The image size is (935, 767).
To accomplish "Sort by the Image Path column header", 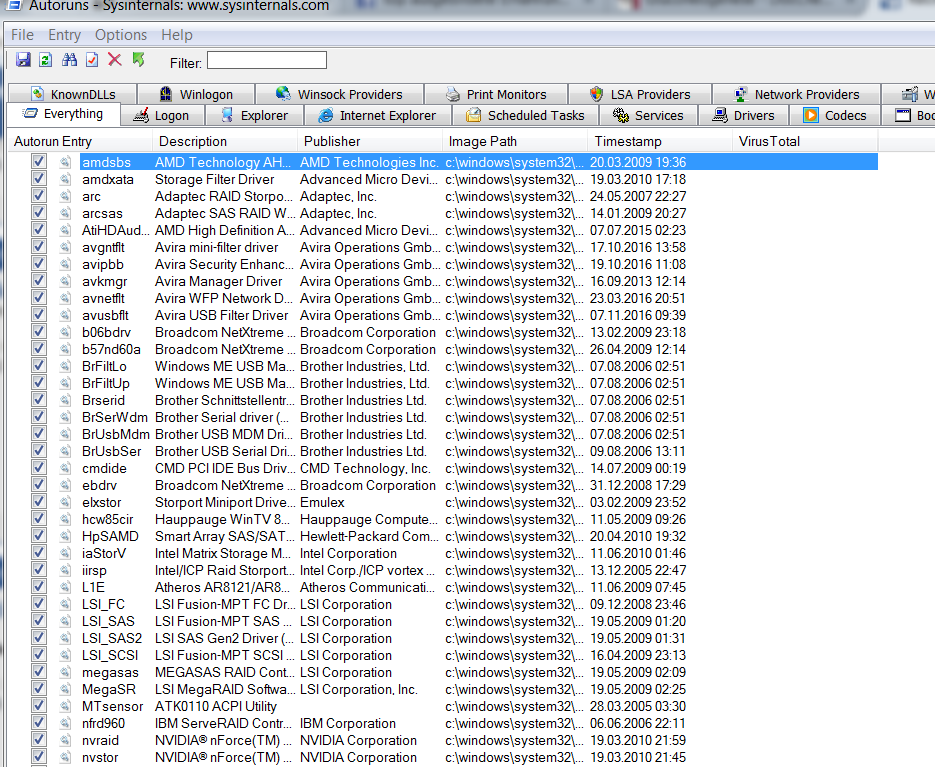I will coord(515,141).
